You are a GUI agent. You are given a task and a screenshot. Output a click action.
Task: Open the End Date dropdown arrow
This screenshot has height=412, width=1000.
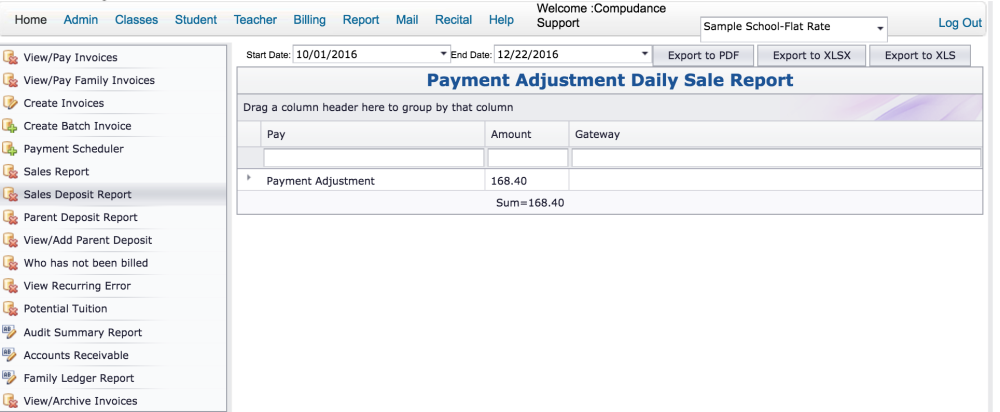point(645,54)
